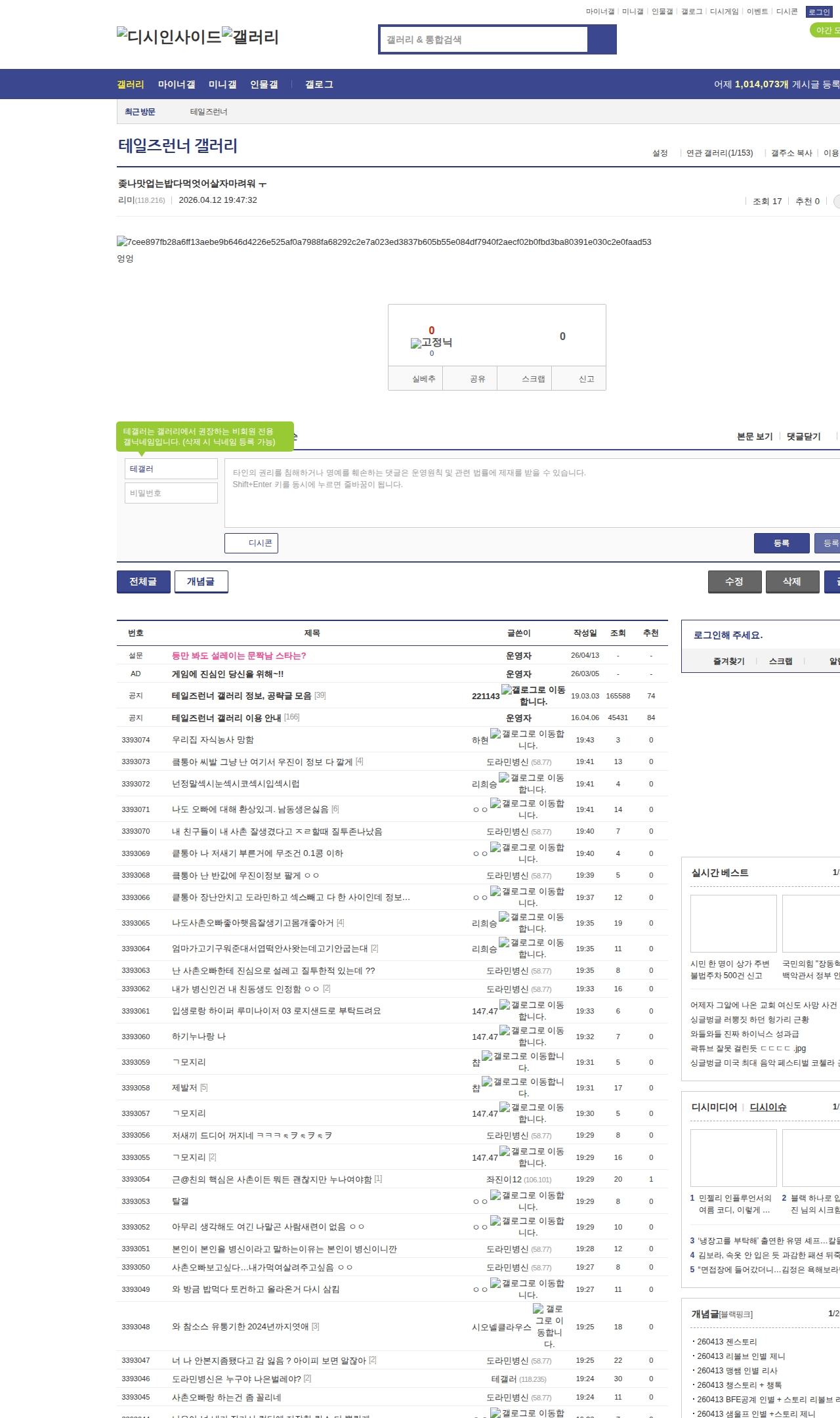The image size is (840, 1418).
Task: Toggle 댓글닫기 to collapse comments
Action: (803, 437)
